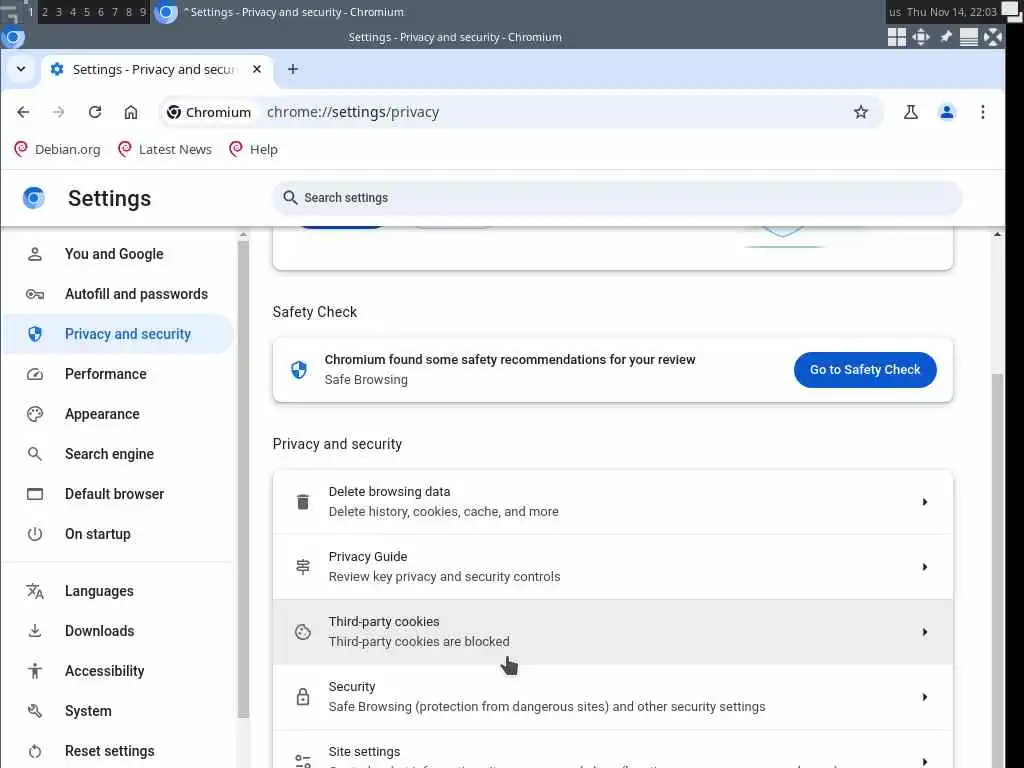The width and height of the screenshot is (1024, 768).
Task: Click the System wrench icon
Action: coord(35,711)
